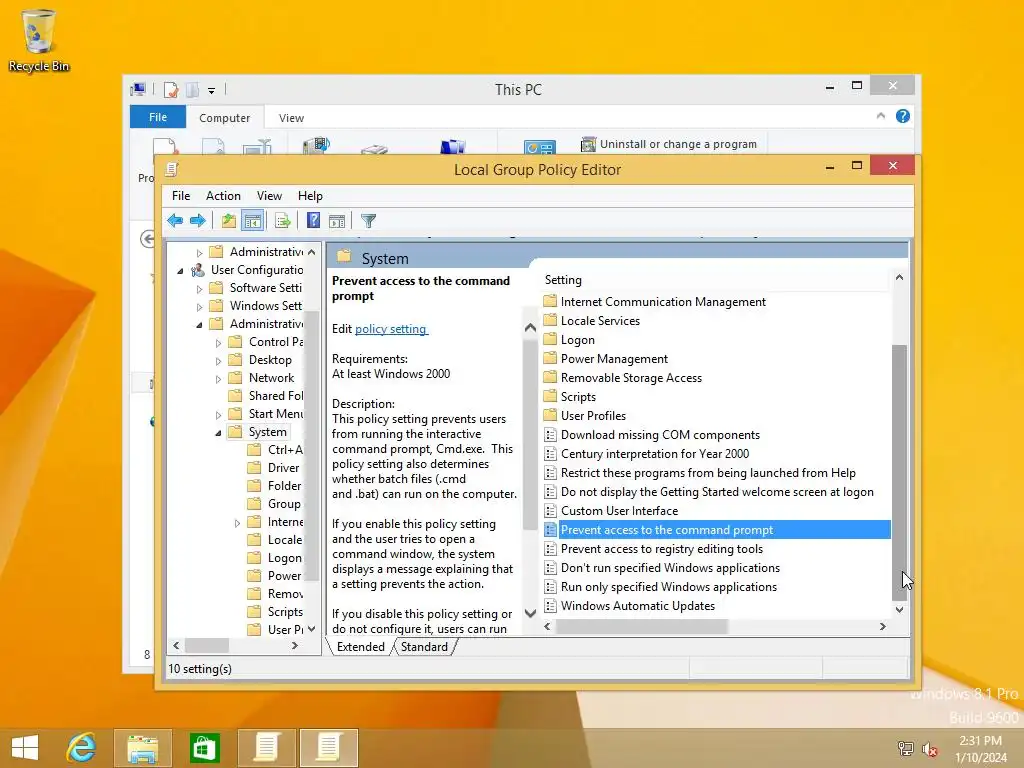Viewport: 1024px width, 768px height.
Task: Click the policy setting link
Action: [391, 328]
